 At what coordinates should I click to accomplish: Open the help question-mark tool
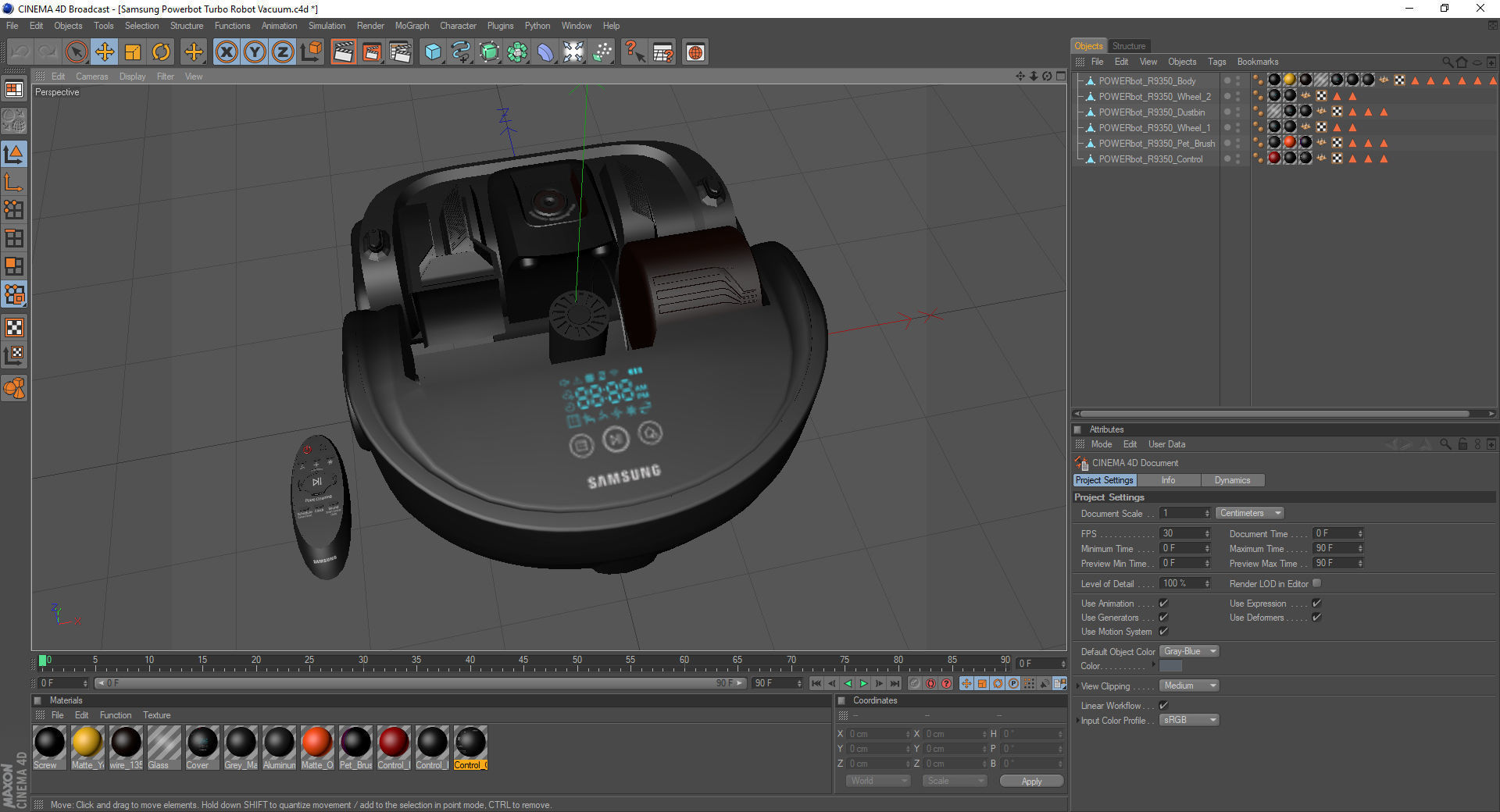coord(634,52)
